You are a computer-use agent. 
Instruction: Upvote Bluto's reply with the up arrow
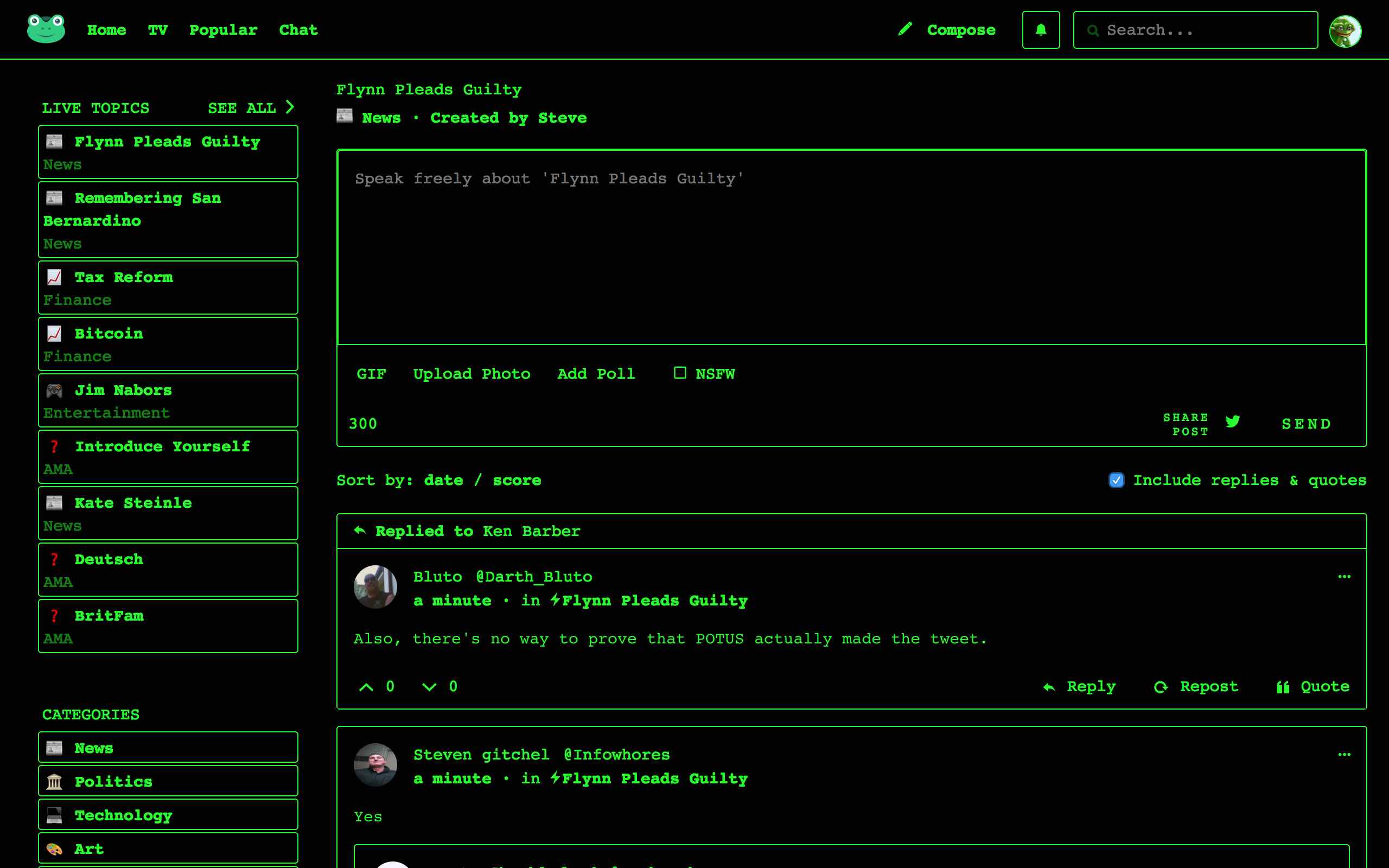[x=366, y=686]
